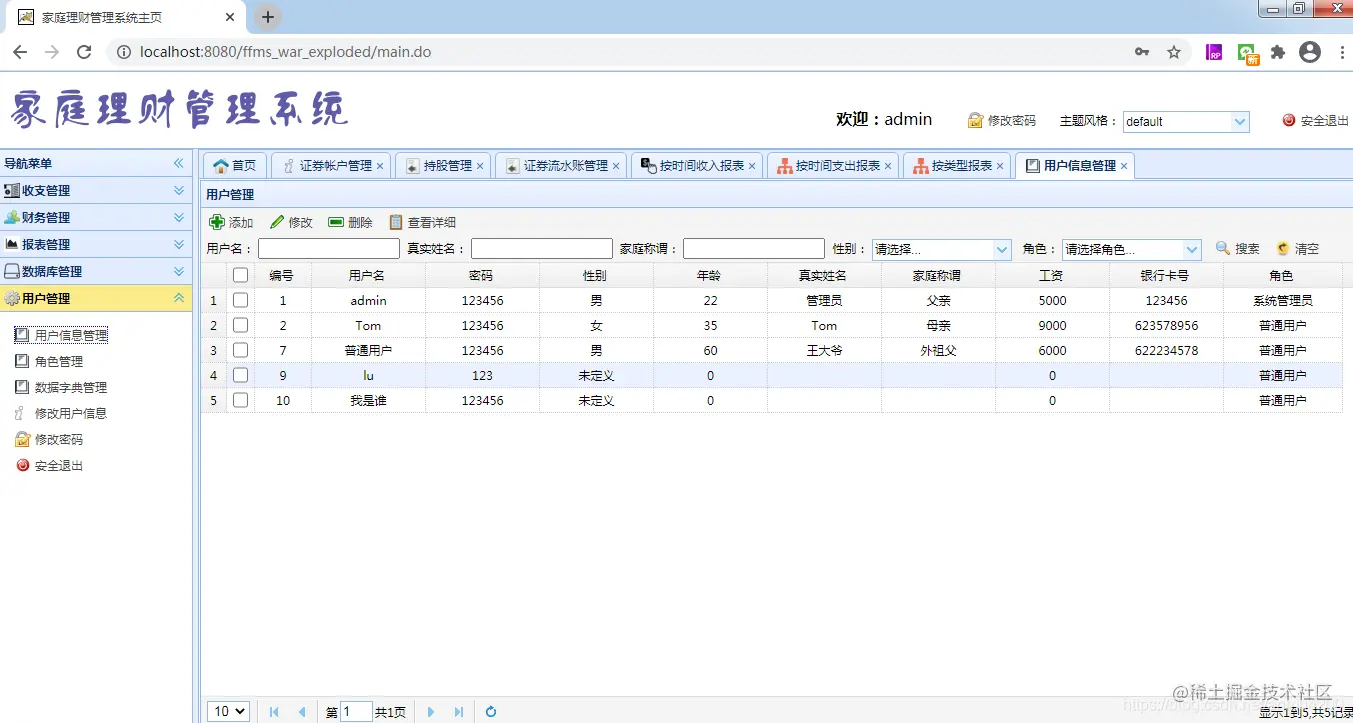Open the Chrome profile avatar icon
This screenshot has width=1353, height=723.
tap(1310, 52)
